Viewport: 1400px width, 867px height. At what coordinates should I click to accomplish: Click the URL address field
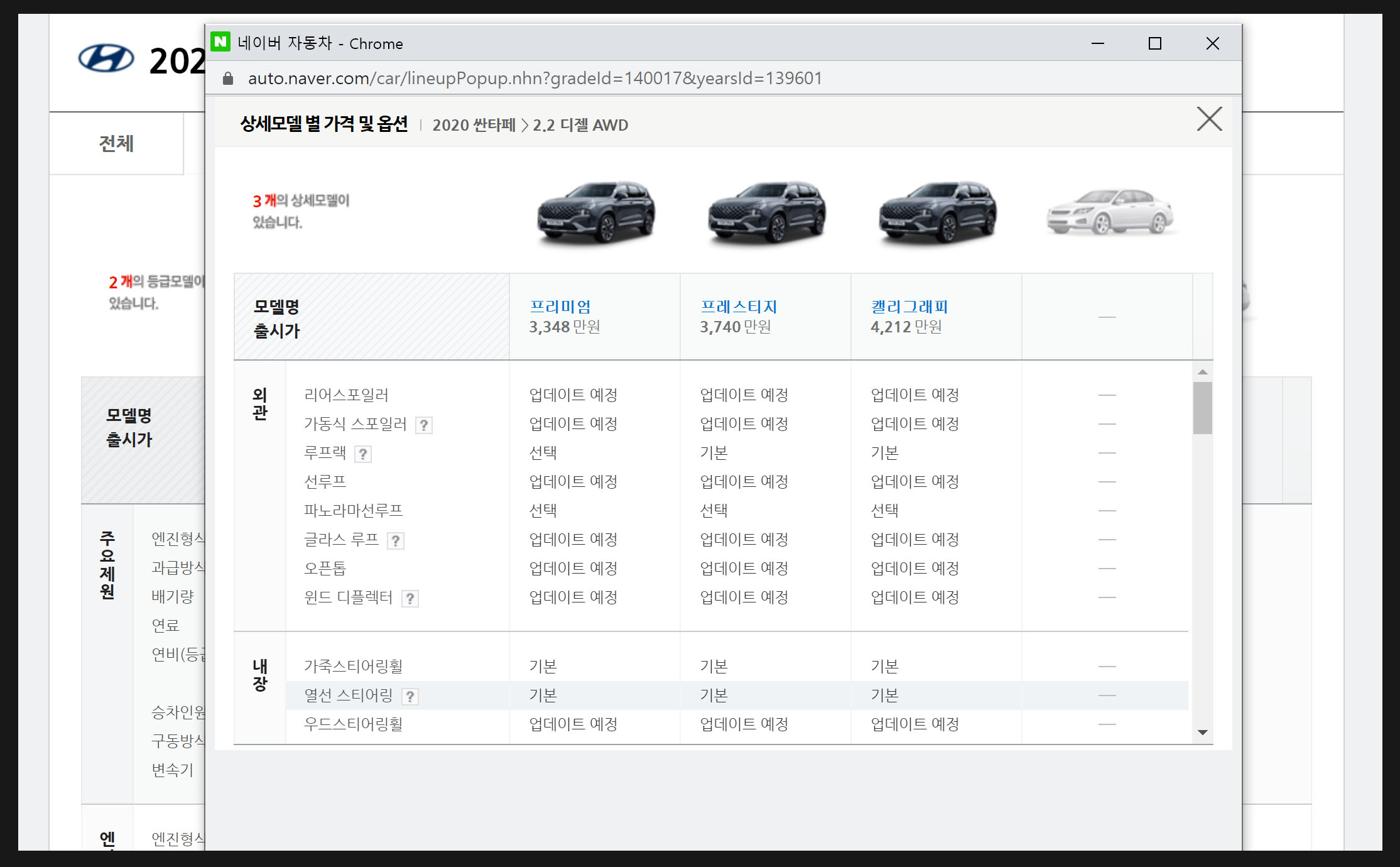(x=534, y=79)
